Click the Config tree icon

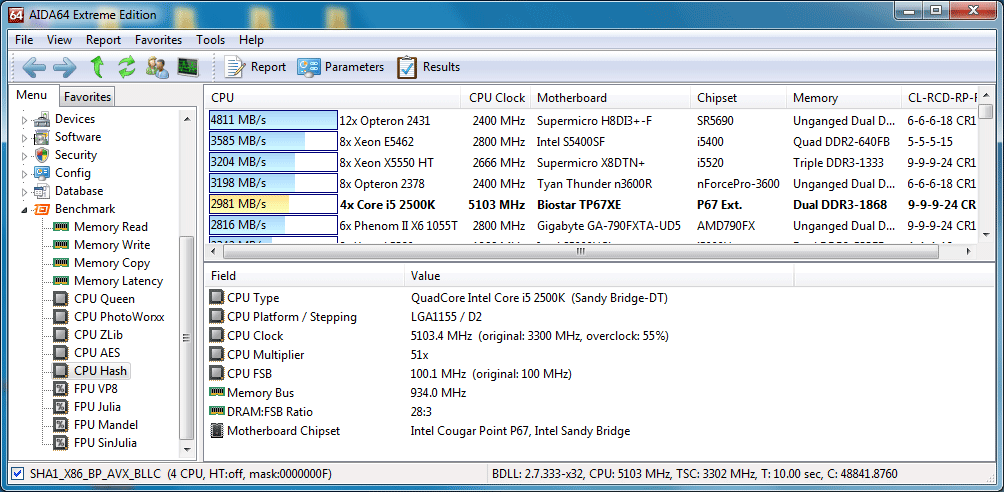(42, 173)
